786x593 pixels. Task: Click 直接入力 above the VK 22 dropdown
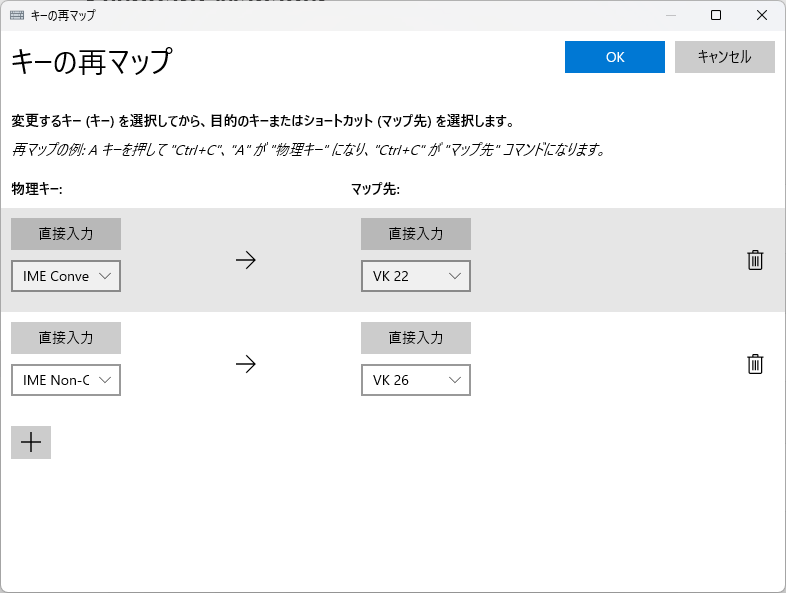(x=416, y=234)
